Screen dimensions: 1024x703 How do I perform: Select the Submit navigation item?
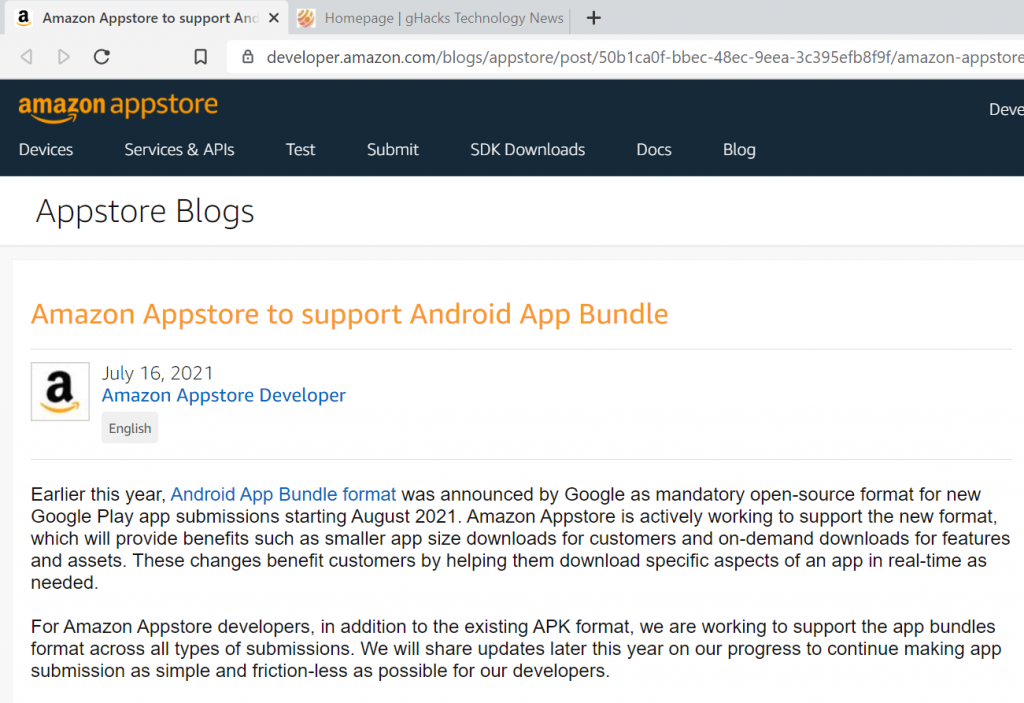coord(392,149)
